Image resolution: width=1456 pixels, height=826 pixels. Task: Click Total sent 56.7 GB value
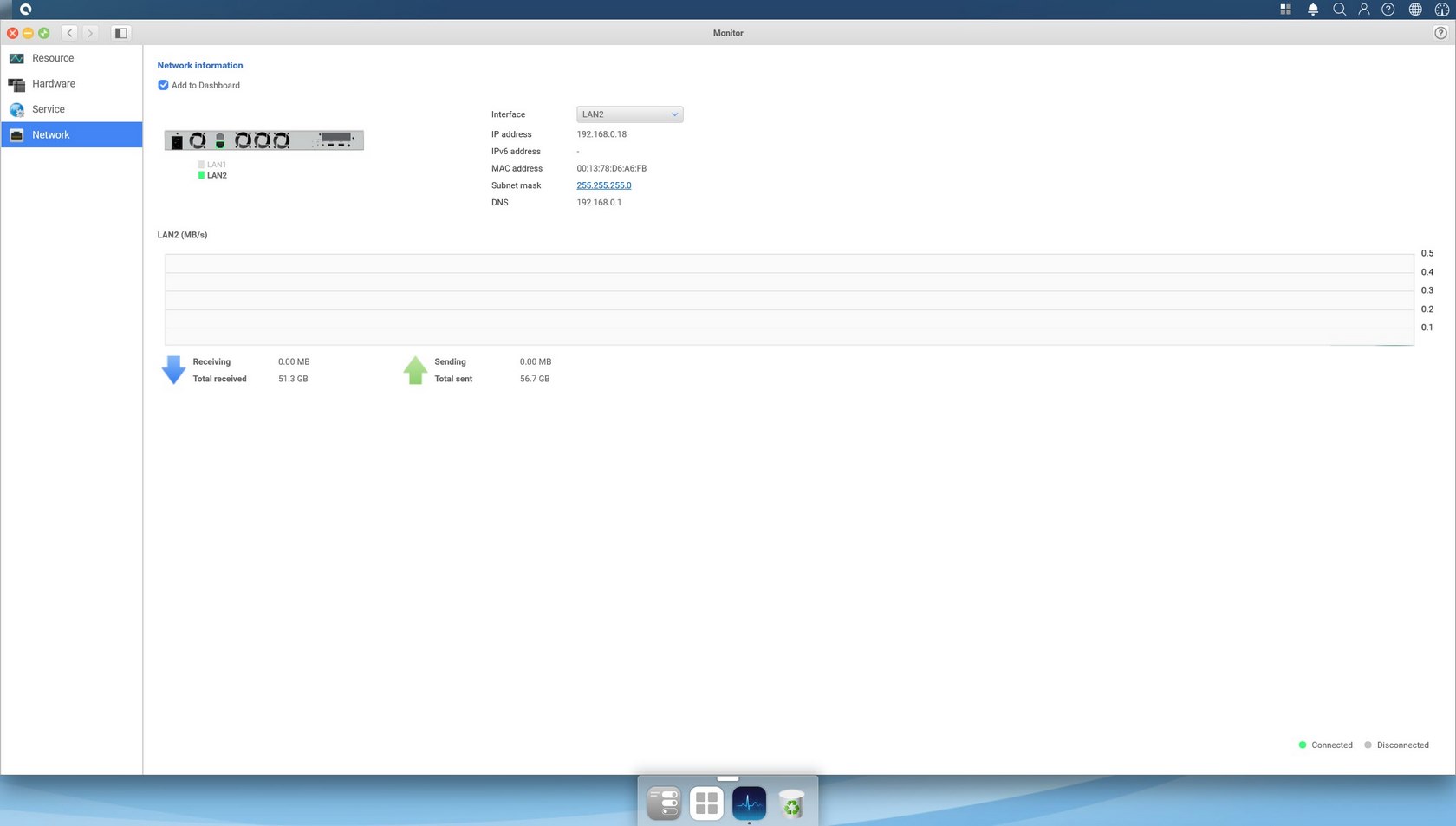point(535,379)
